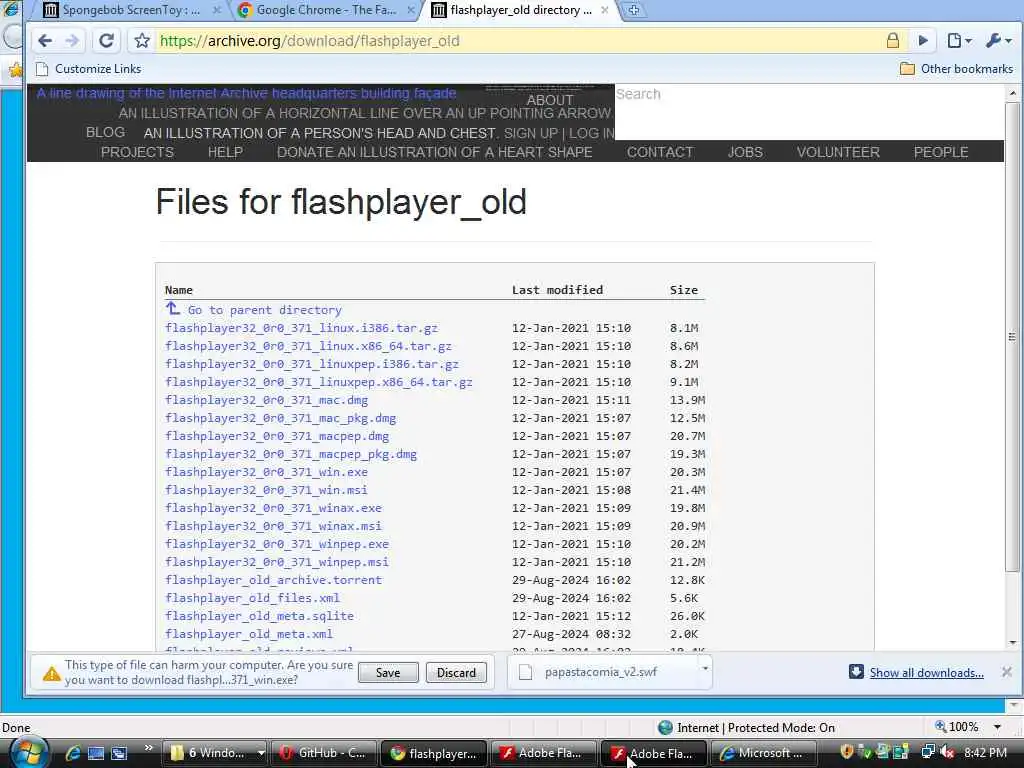The width and height of the screenshot is (1024, 768).
Task: Open the BLOG menu item
Action: (105, 132)
